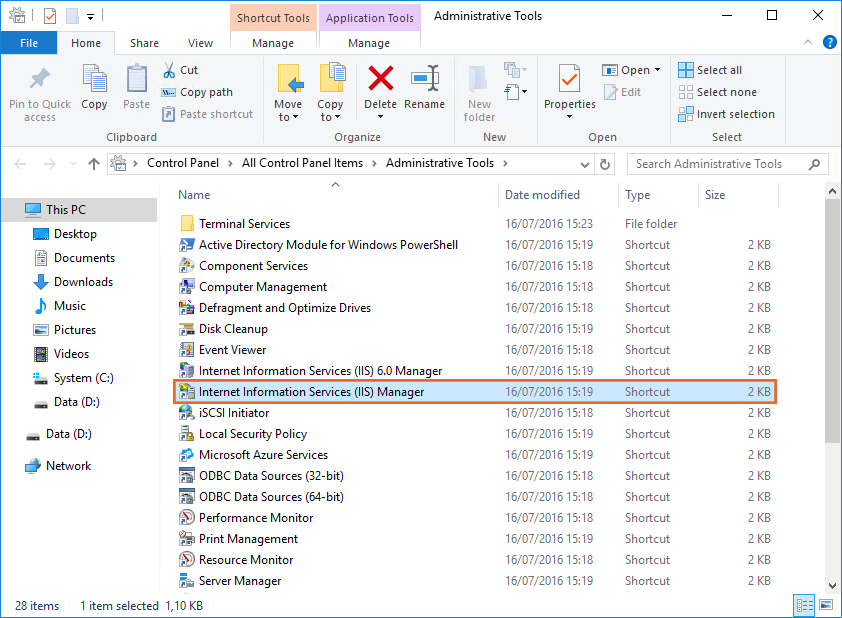Collapse the ribbon with the chevron
842x618 pixels.
pyautogui.click(x=809, y=42)
